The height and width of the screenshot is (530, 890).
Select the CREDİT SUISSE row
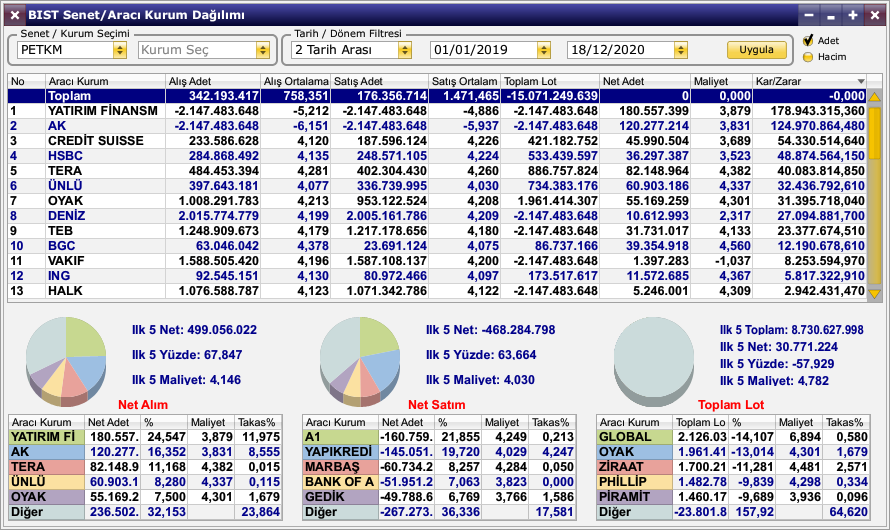coord(437,141)
